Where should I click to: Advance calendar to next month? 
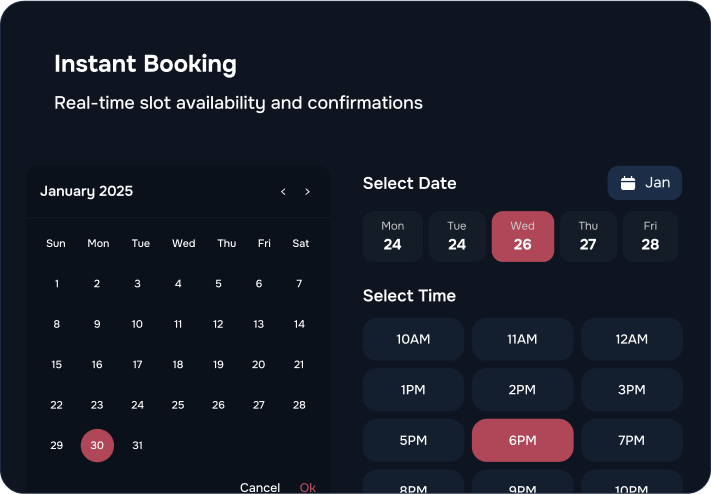pos(307,192)
